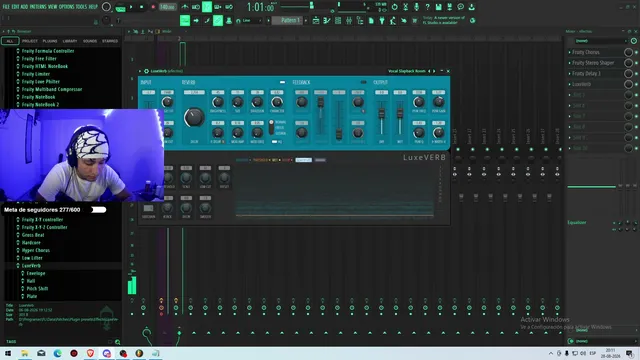640x360 pixels.
Task: Toggle the REVERB section enable switch
Action: point(282,82)
